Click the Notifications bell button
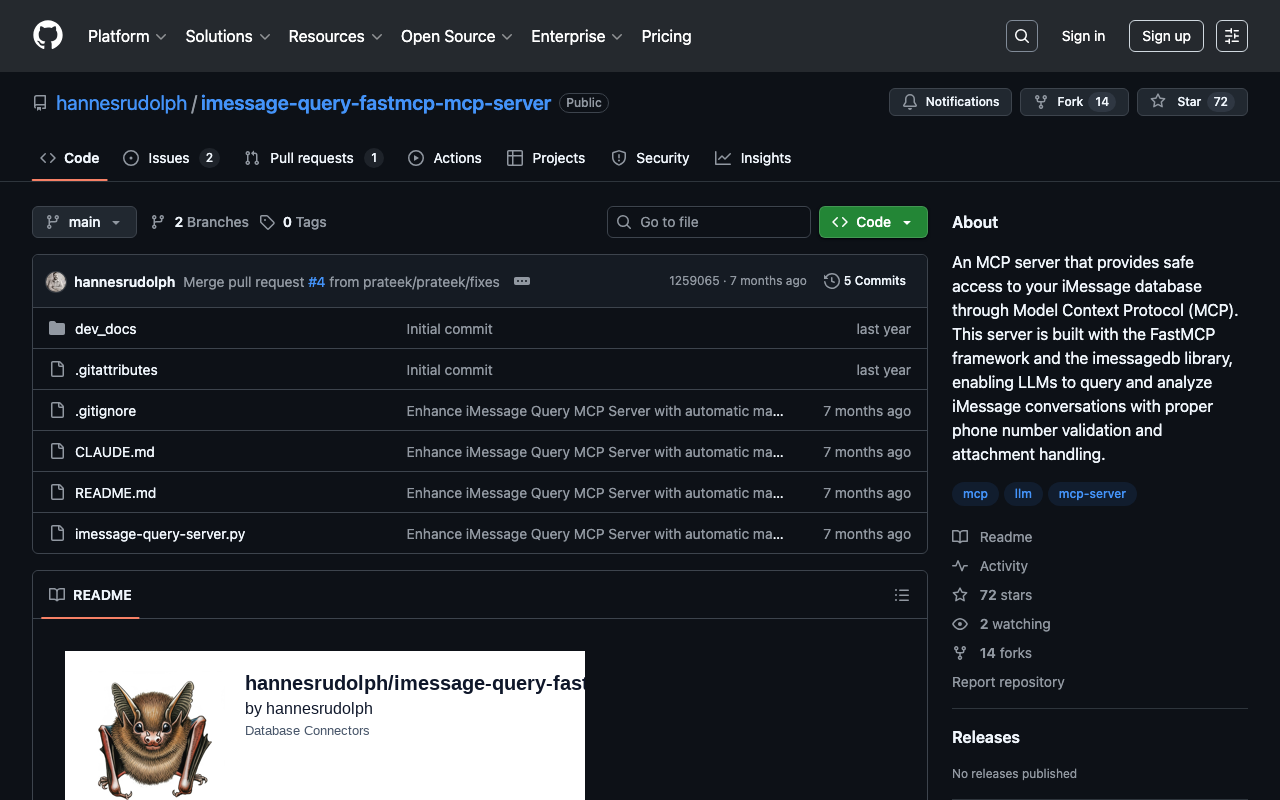The width and height of the screenshot is (1280, 800). coord(949,102)
